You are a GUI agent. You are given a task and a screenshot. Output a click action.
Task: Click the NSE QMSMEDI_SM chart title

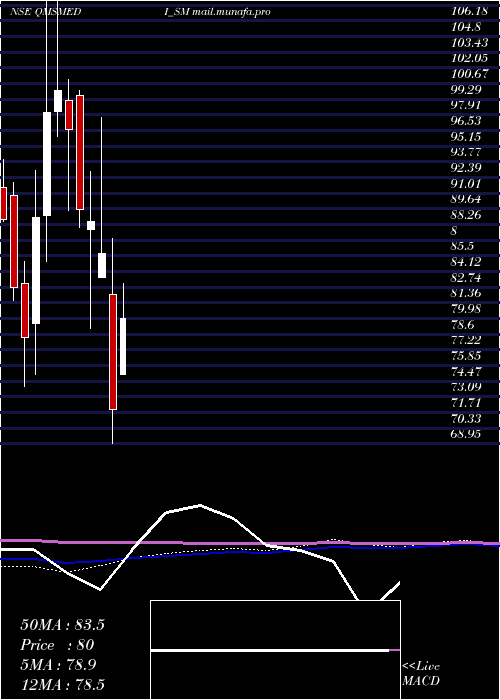99,12
